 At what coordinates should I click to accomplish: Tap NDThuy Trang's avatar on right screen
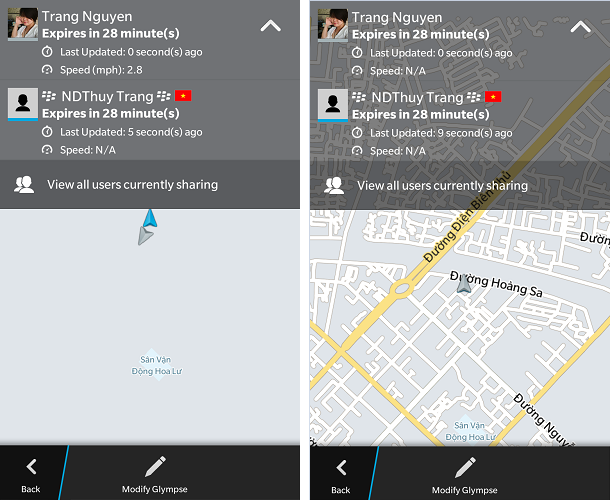click(x=333, y=105)
